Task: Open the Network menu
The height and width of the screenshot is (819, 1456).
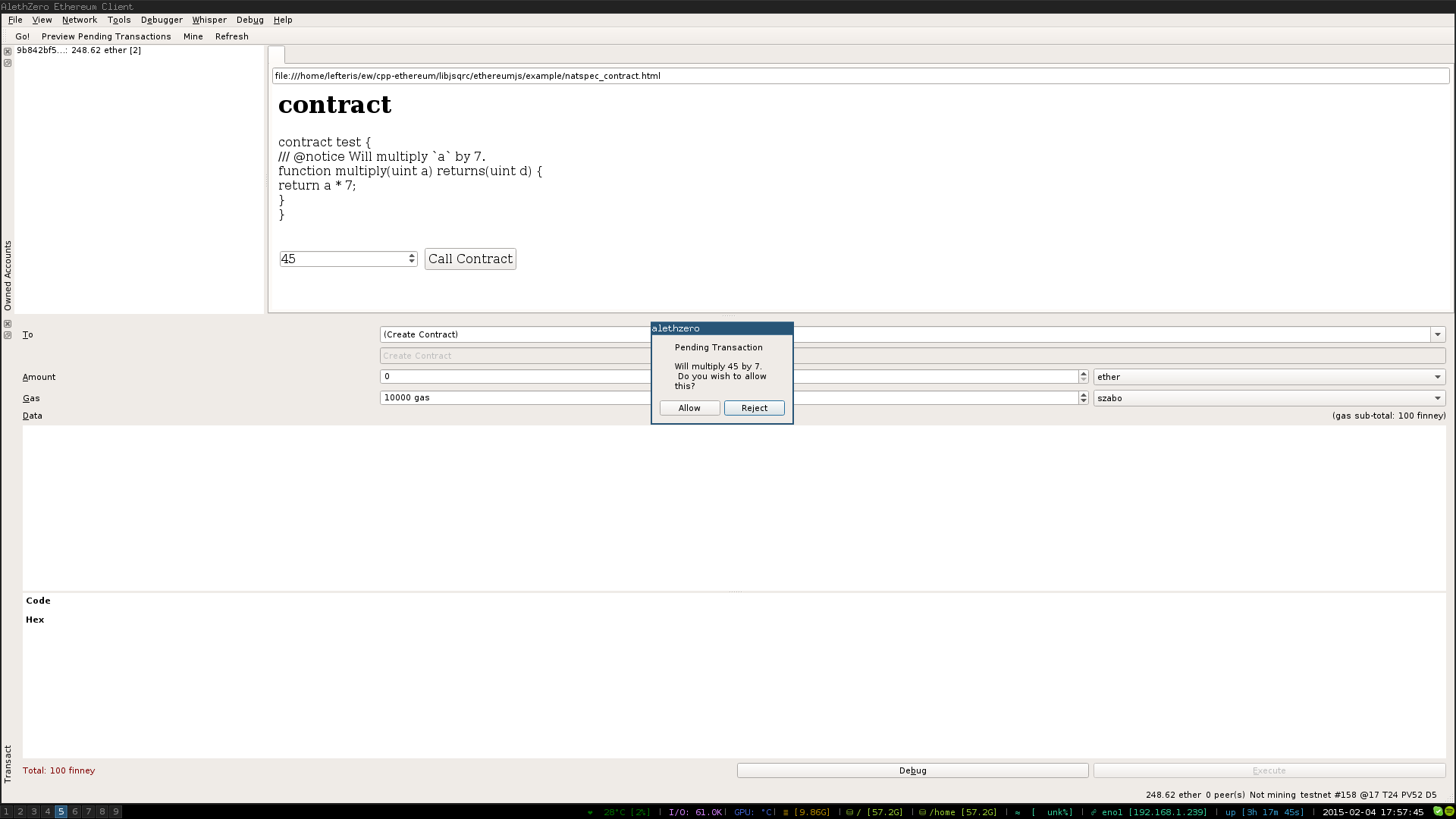Action: tap(80, 20)
